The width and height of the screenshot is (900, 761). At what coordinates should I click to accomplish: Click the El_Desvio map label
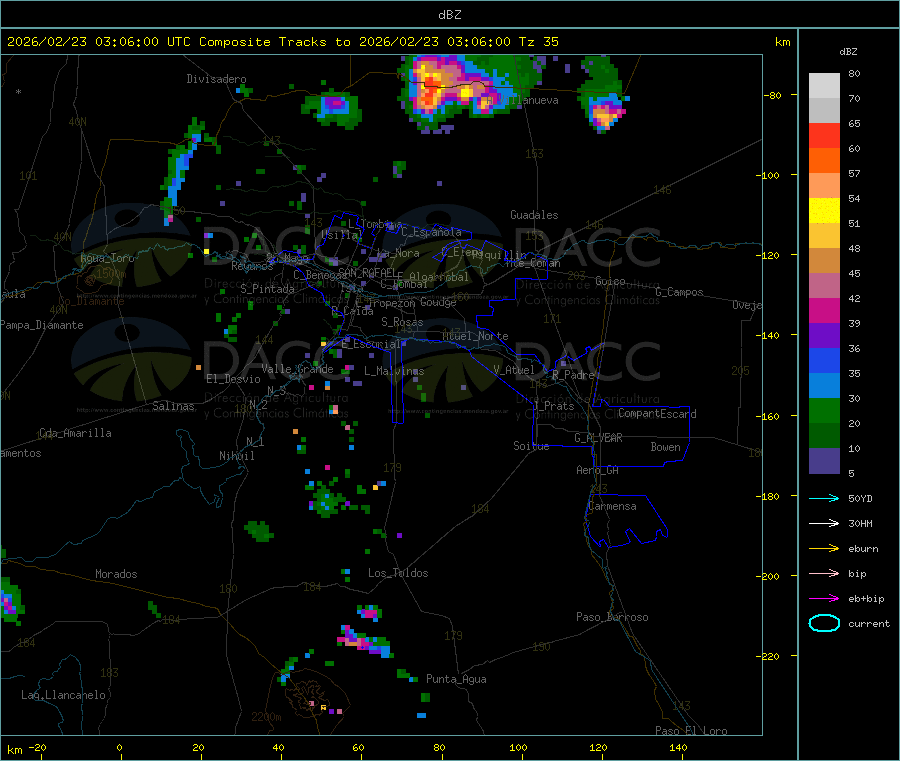(x=233, y=379)
